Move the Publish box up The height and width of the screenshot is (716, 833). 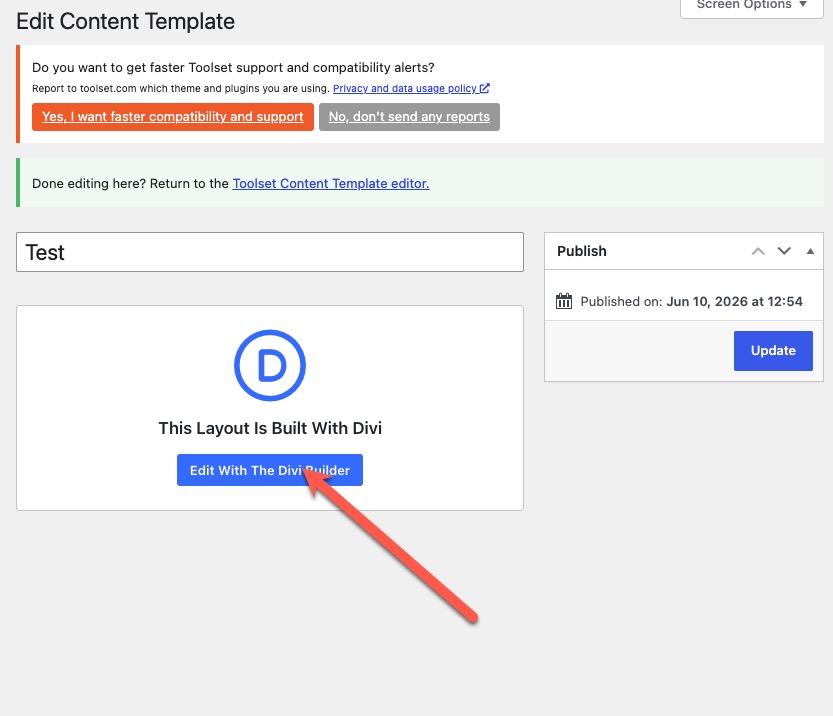[758, 251]
